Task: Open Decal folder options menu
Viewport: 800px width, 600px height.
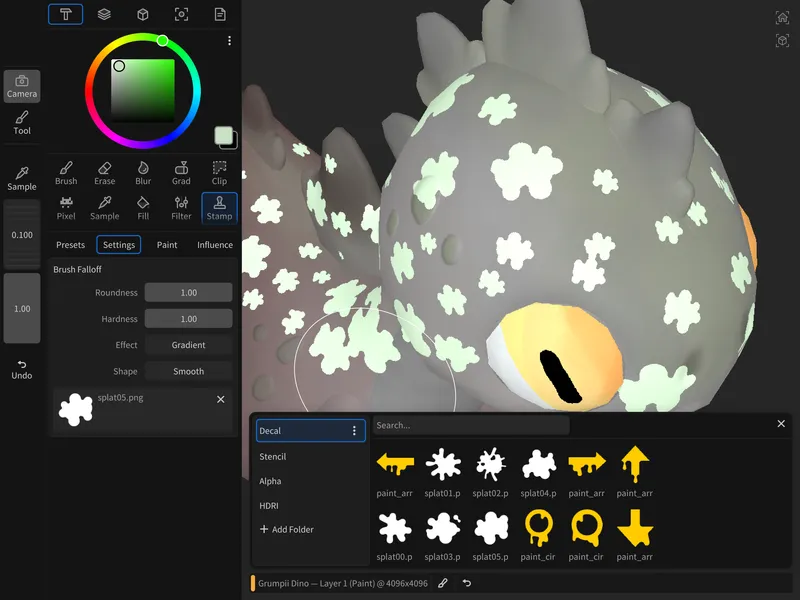Action: 353,431
